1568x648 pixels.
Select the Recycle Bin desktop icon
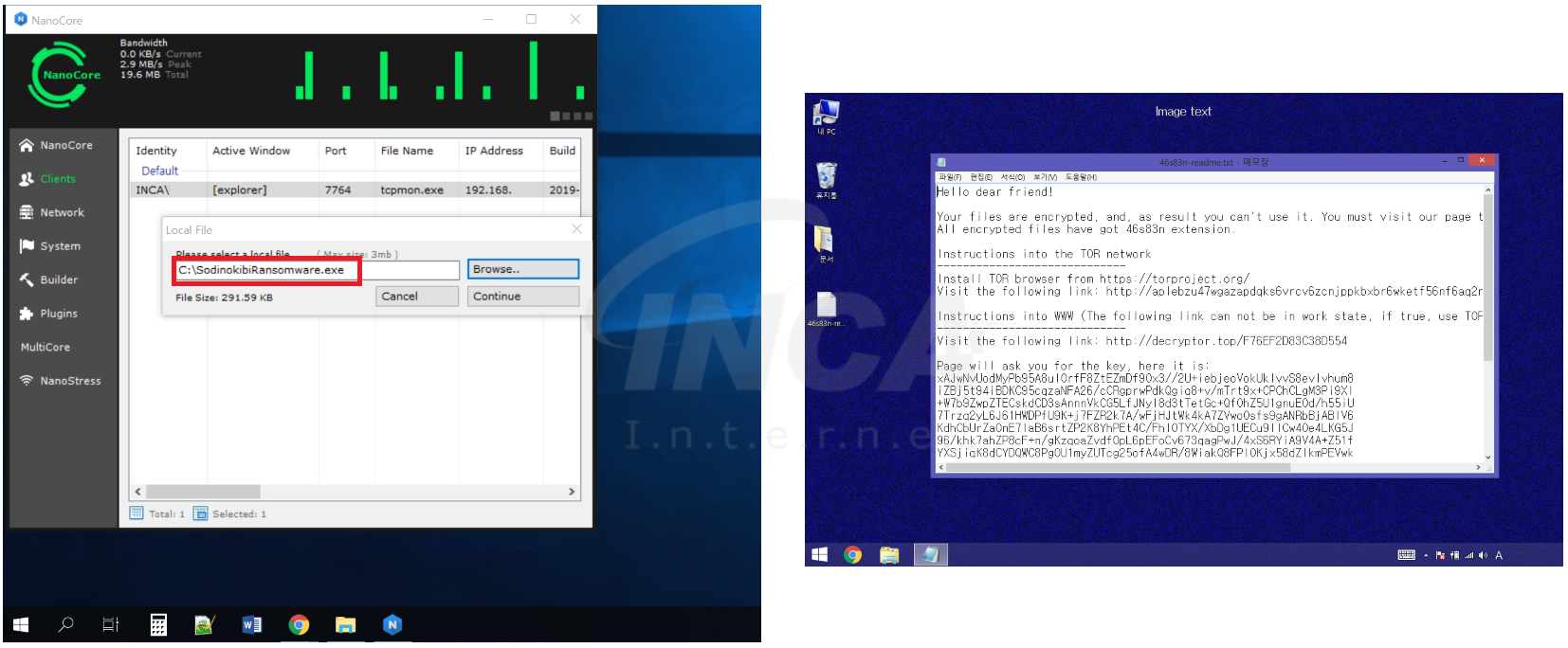click(x=827, y=180)
